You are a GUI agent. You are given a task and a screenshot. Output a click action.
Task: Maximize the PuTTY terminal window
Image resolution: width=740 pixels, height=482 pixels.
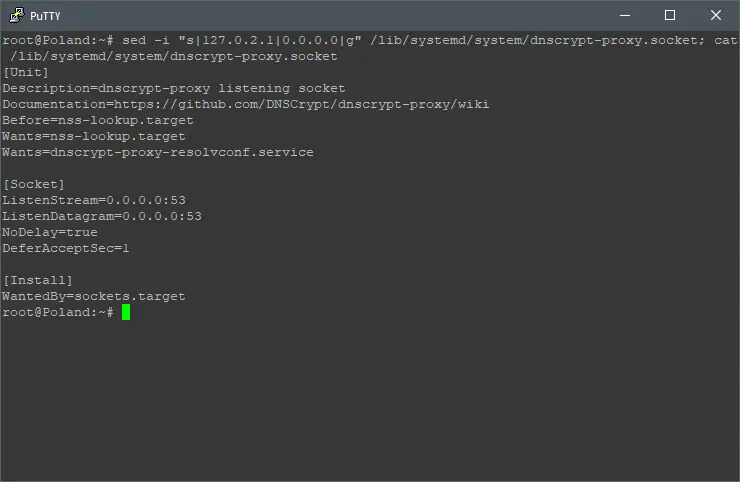(670, 16)
